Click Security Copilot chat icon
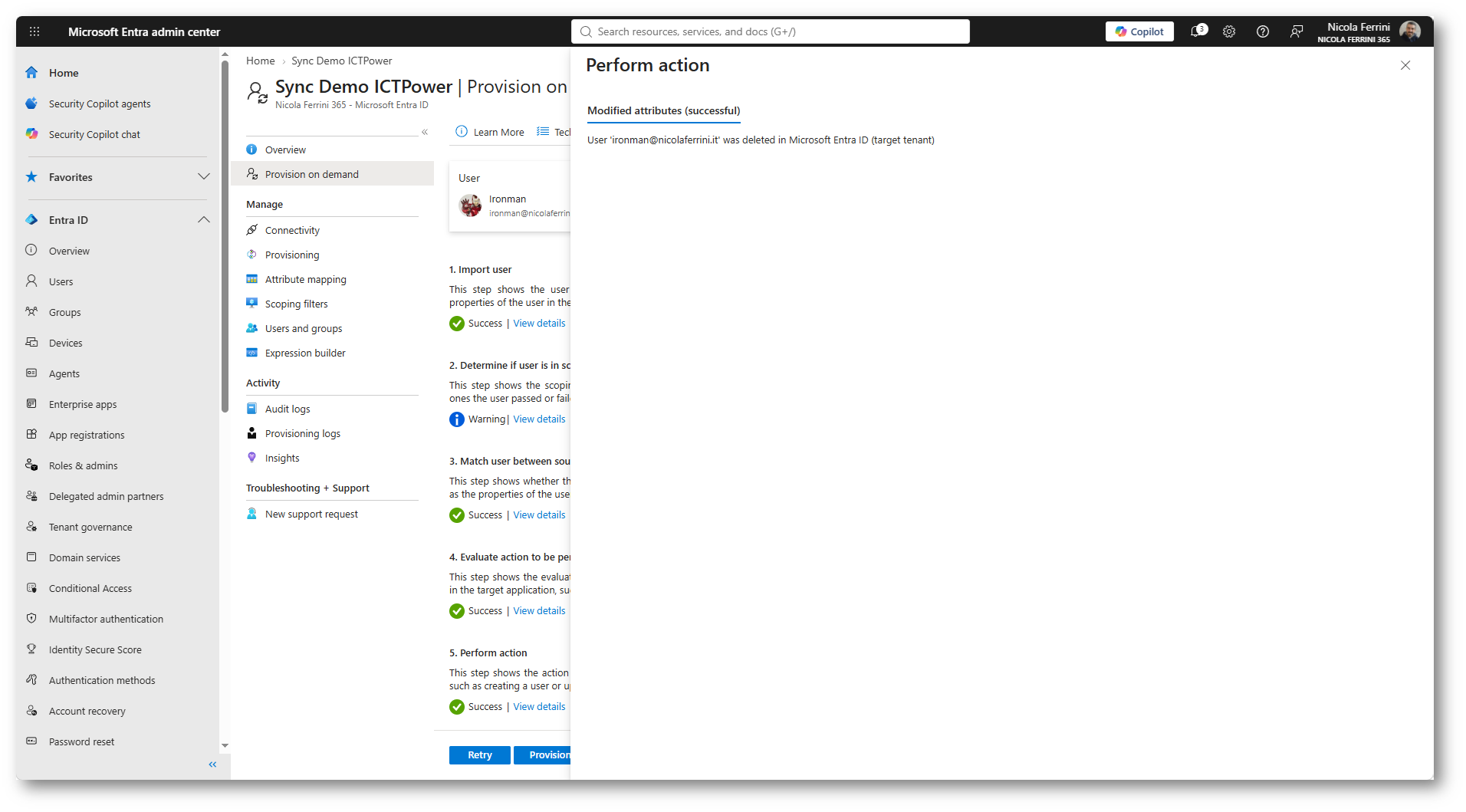This screenshot has height=812, width=1466. 31,134
